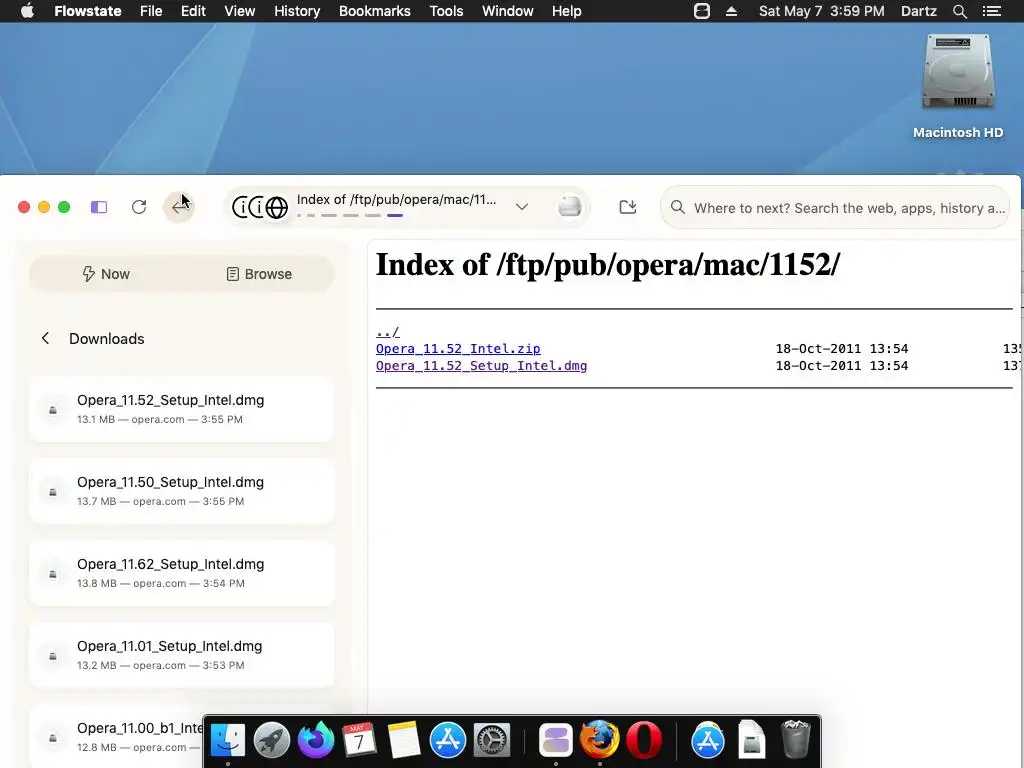
Task: Open Opera_11.01_Setup_Intel.dmg download entry
Action: [182, 655]
